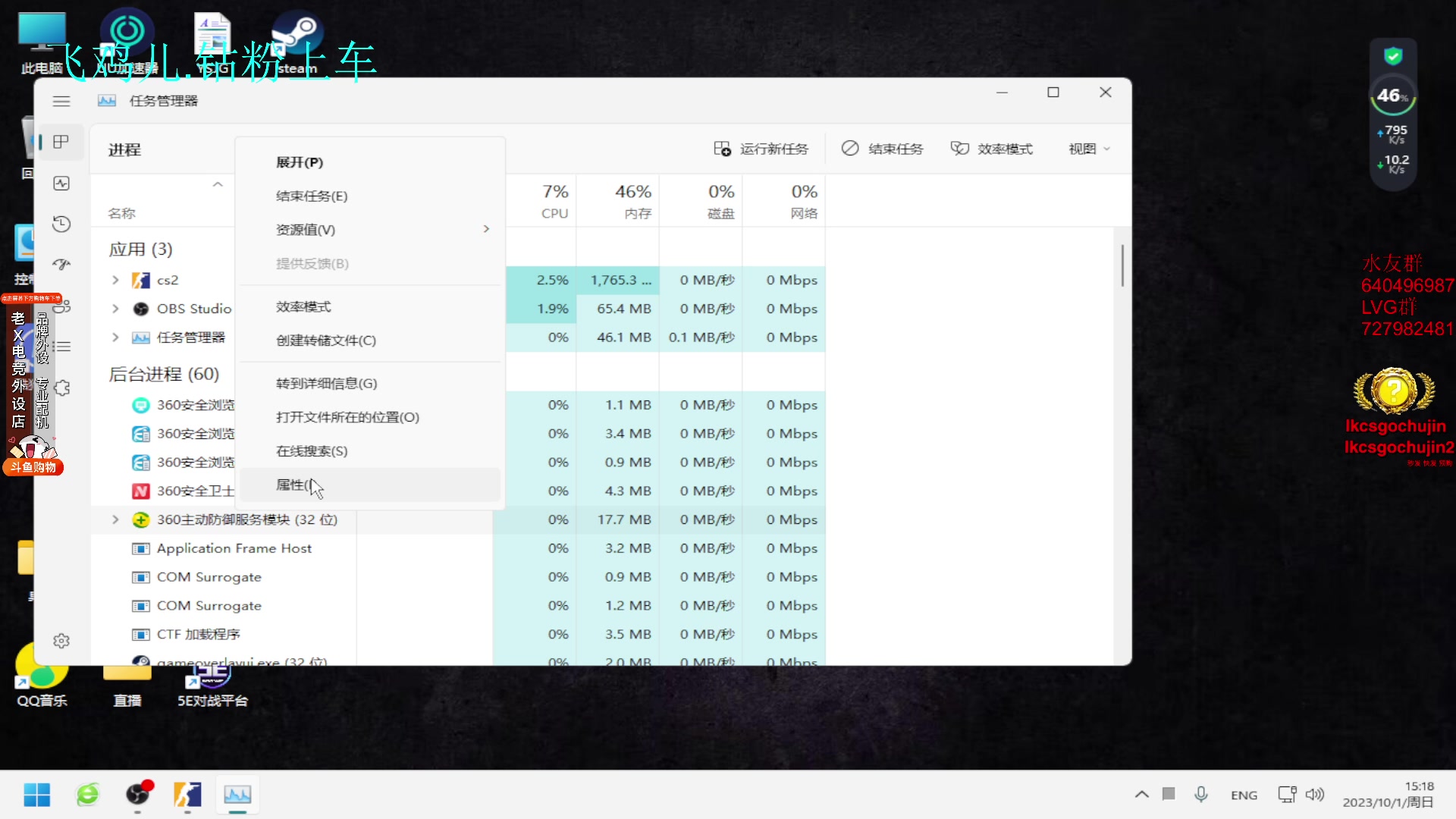Expand the 任务管理器 process group

[x=115, y=337]
